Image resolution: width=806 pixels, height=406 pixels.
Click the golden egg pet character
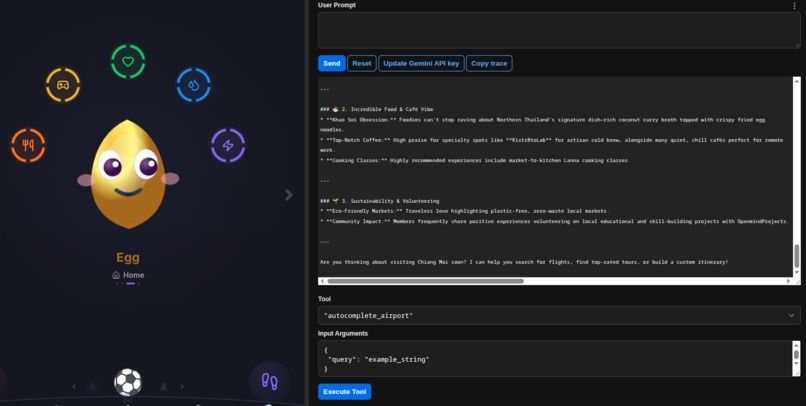pos(129,174)
